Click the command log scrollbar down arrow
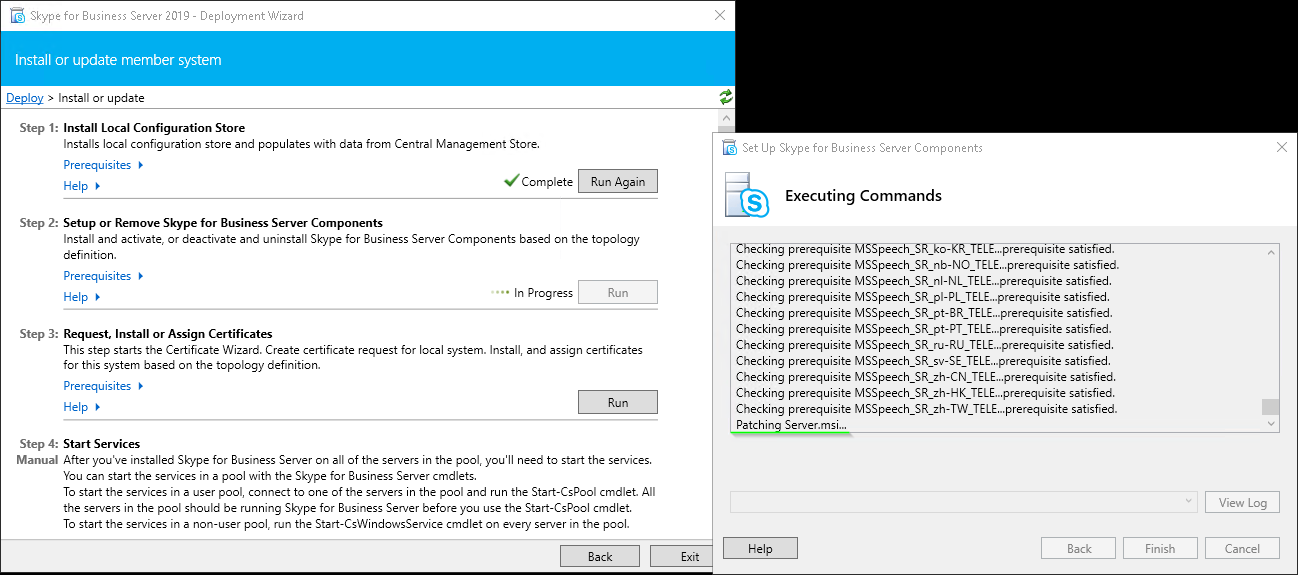The height and width of the screenshot is (575, 1298). tap(1271, 424)
